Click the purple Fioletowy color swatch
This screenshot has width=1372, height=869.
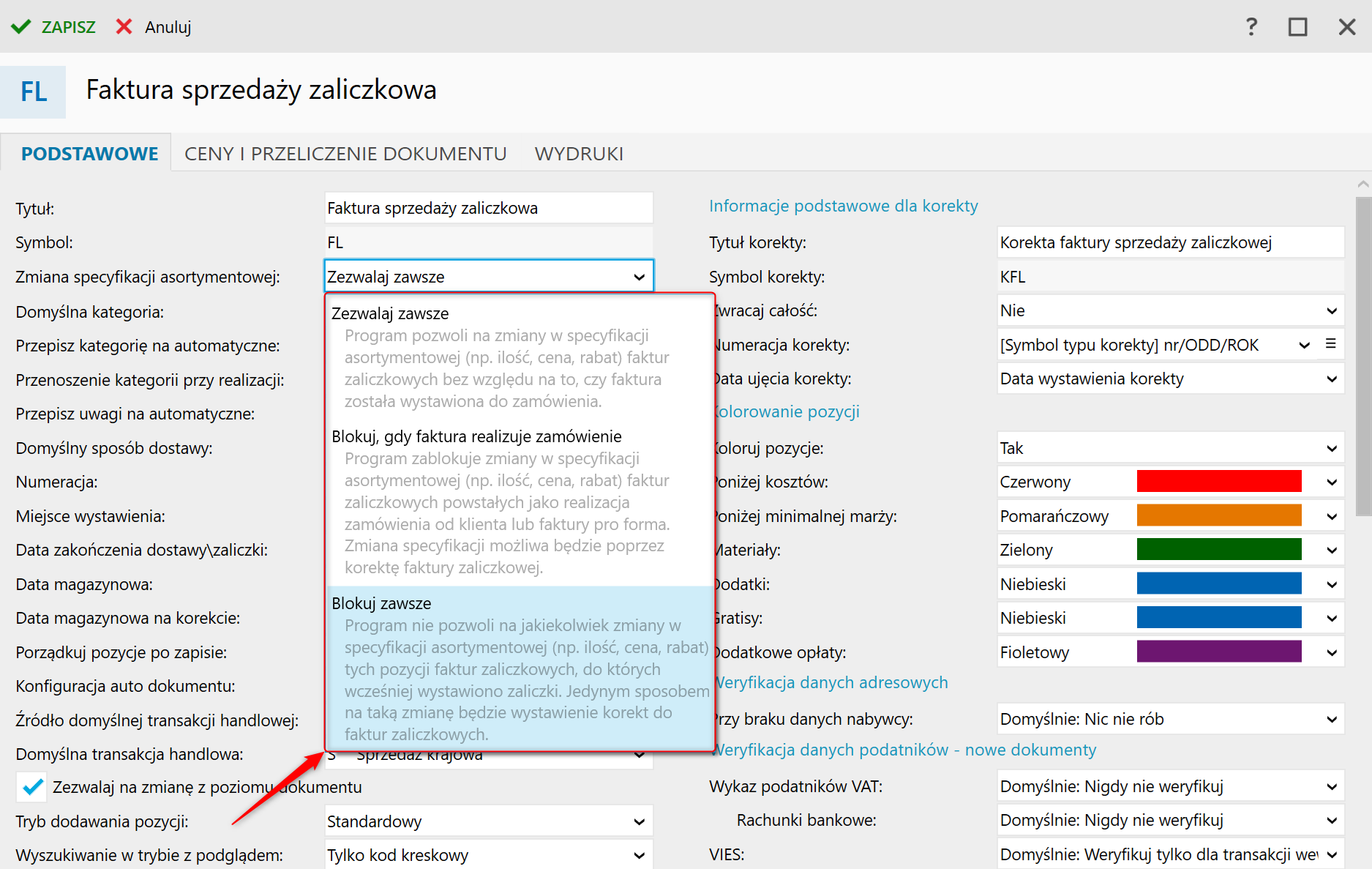tap(1219, 652)
